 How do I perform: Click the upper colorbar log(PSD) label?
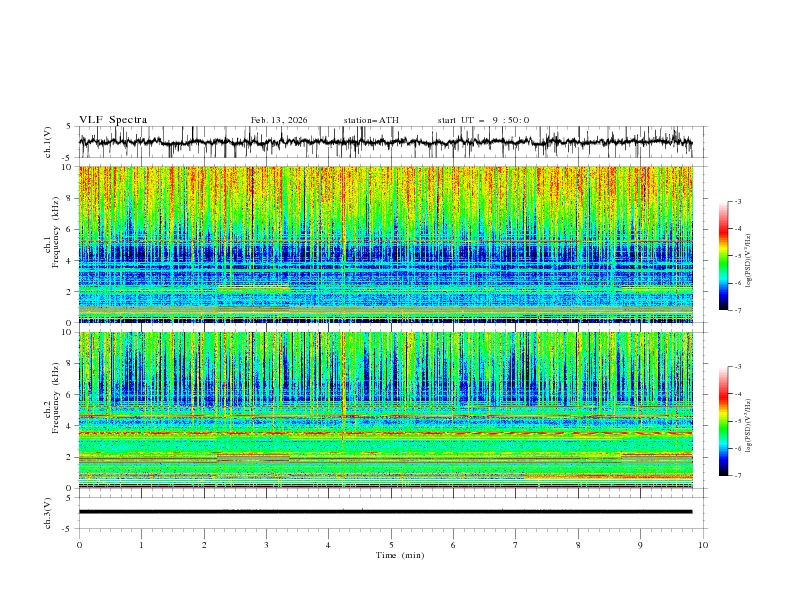click(x=749, y=256)
